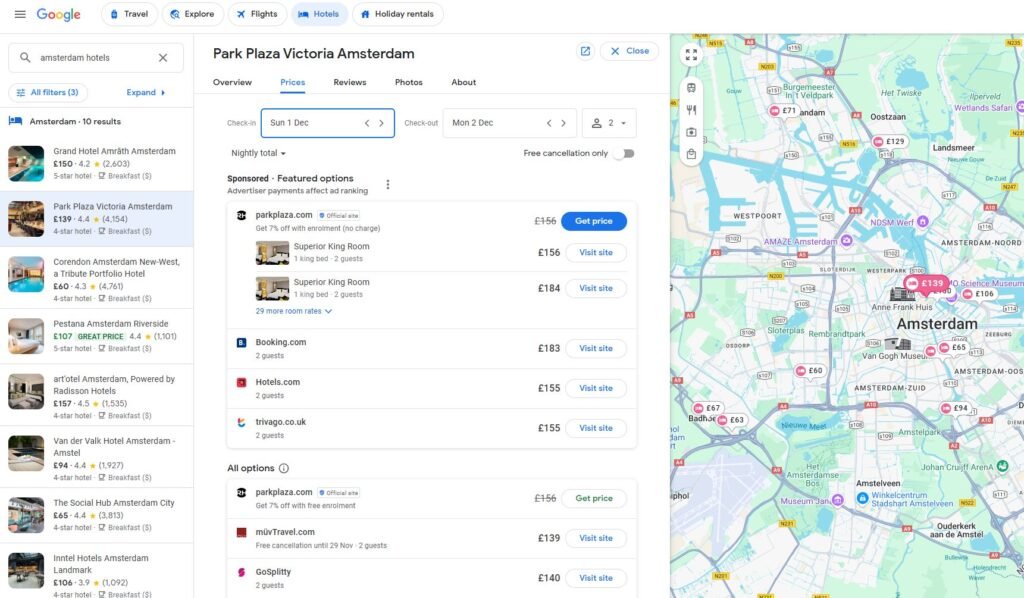Visit site for Hotels.com offer
1024x598 pixels.
[596, 388]
